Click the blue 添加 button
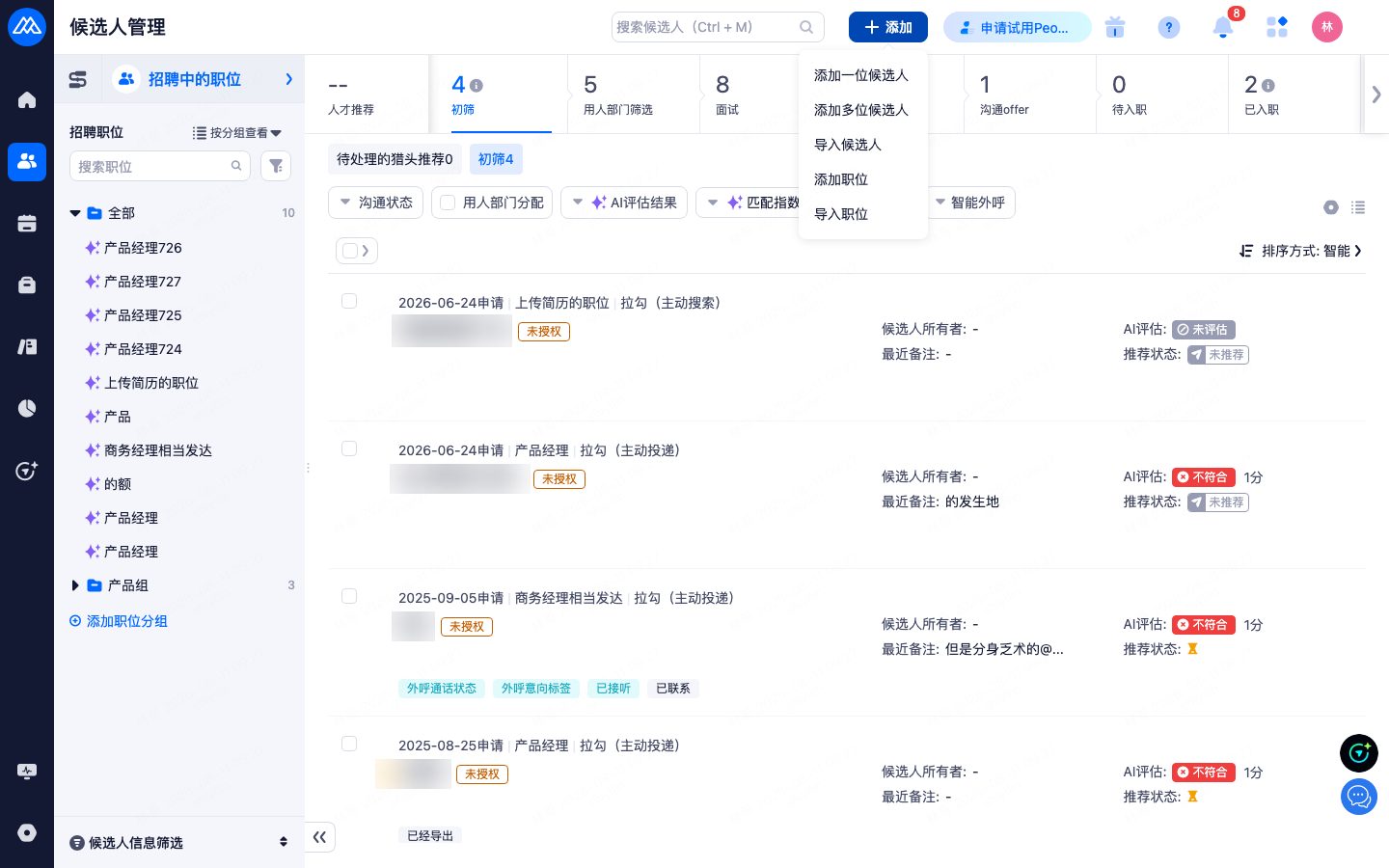Image resolution: width=1389 pixels, height=868 pixels. tap(888, 27)
